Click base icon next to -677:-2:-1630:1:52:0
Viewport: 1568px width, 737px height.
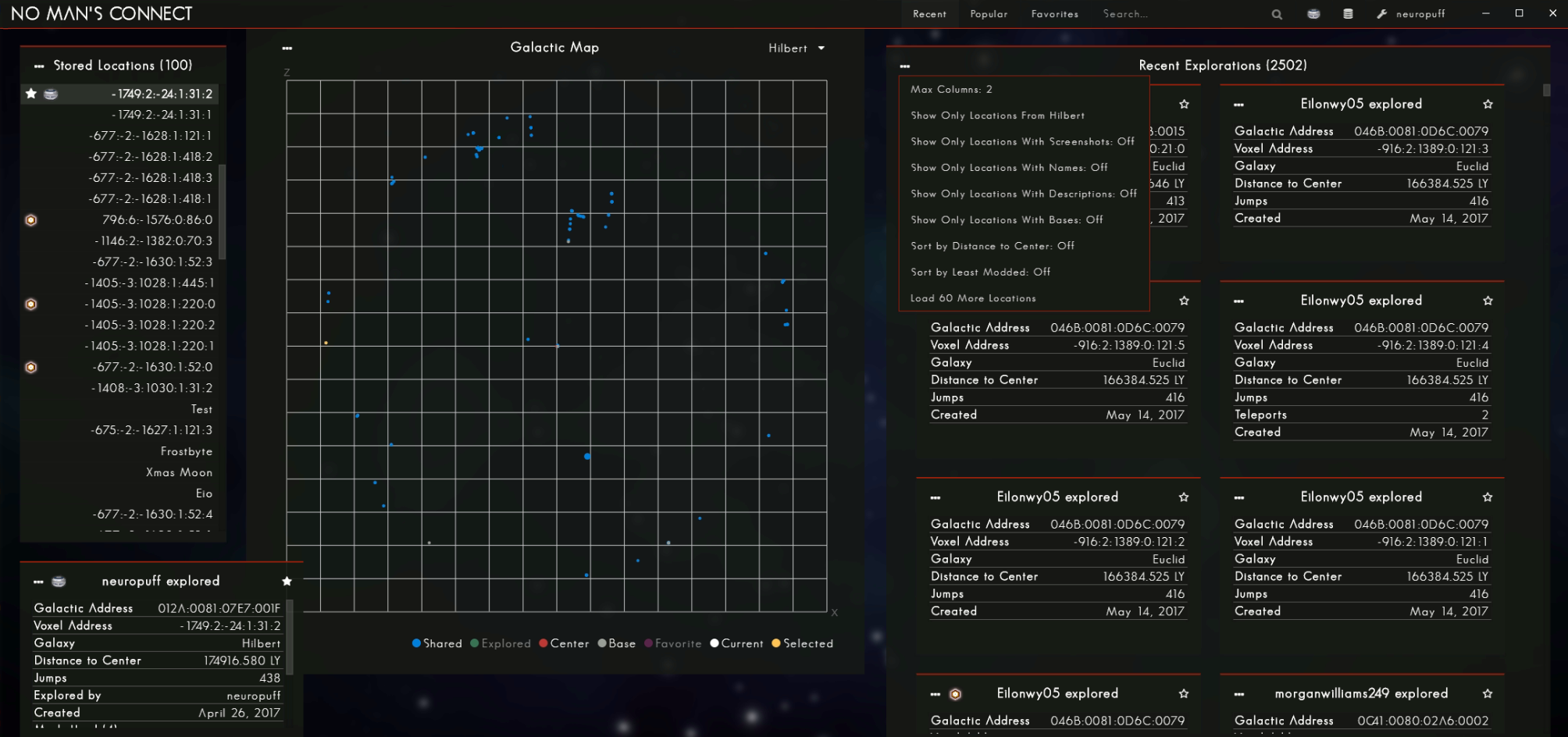click(31, 368)
